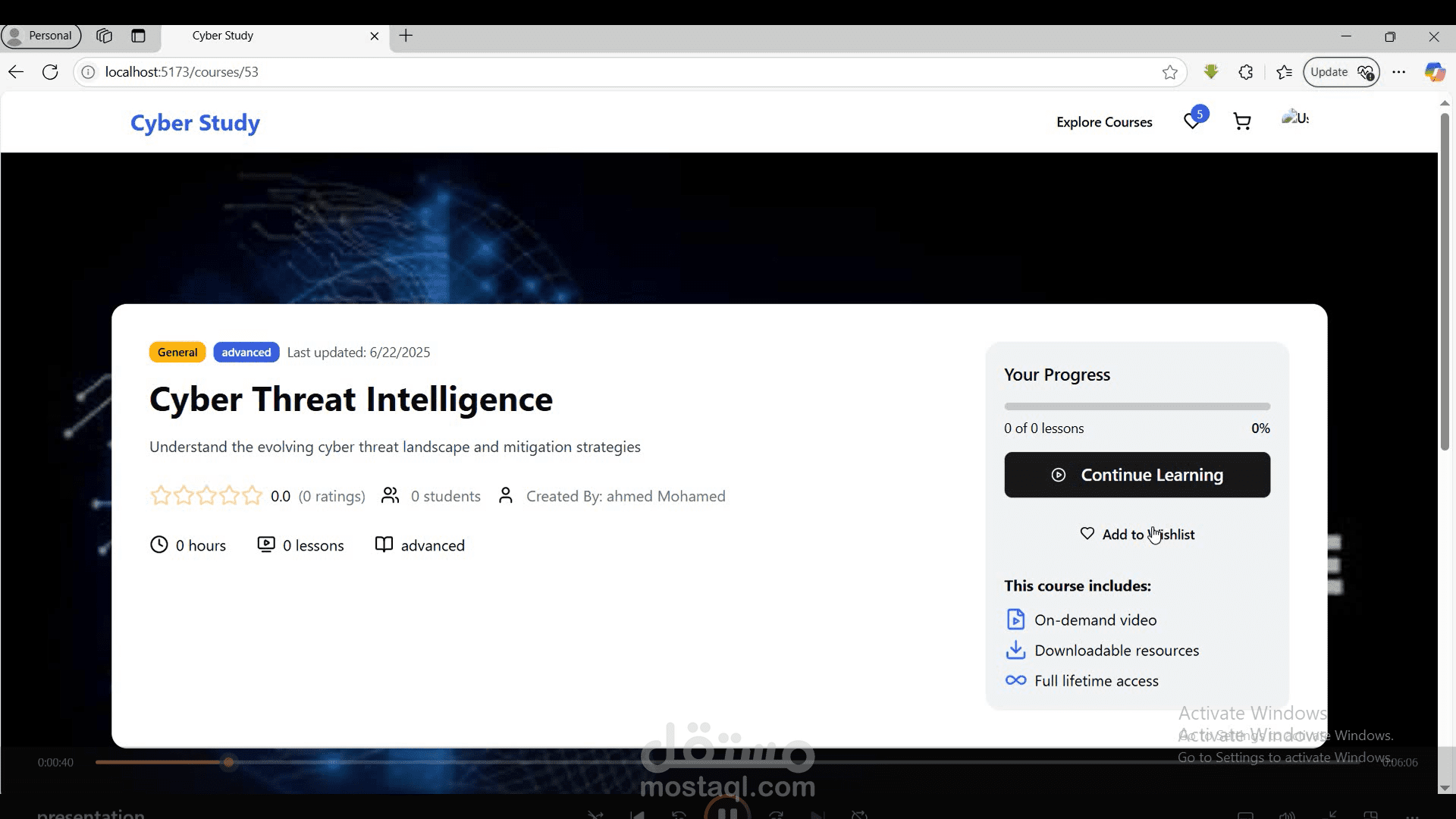Go back with browser back arrow
This screenshot has width=1456, height=819.
[x=16, y=72]
